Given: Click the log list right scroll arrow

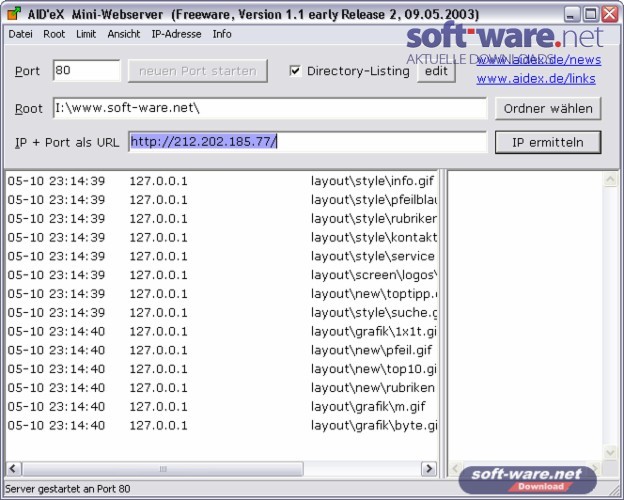Looking at the screenshot, I should click(429, 469).
